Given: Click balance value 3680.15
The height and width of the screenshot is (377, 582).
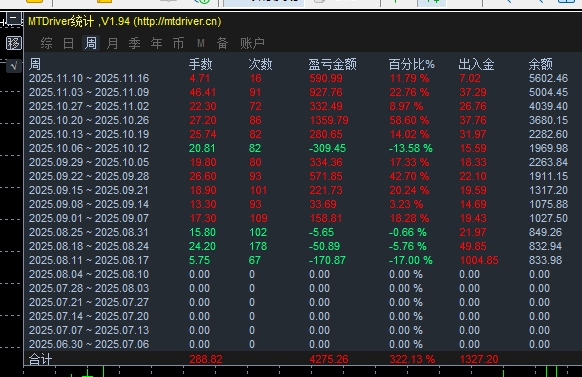Looking at the screenshot, I should tap(548, 120).
